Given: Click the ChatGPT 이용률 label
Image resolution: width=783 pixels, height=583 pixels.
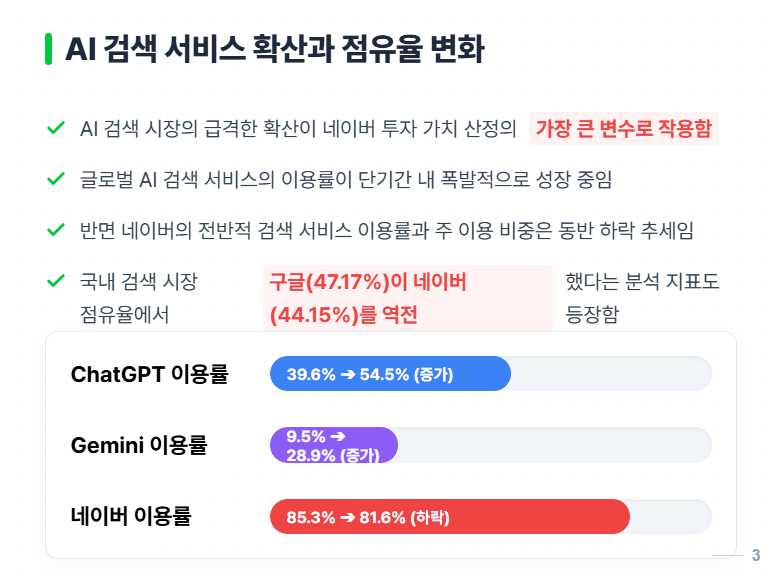Looking at the screenshot, I should (x=149, y=374).
